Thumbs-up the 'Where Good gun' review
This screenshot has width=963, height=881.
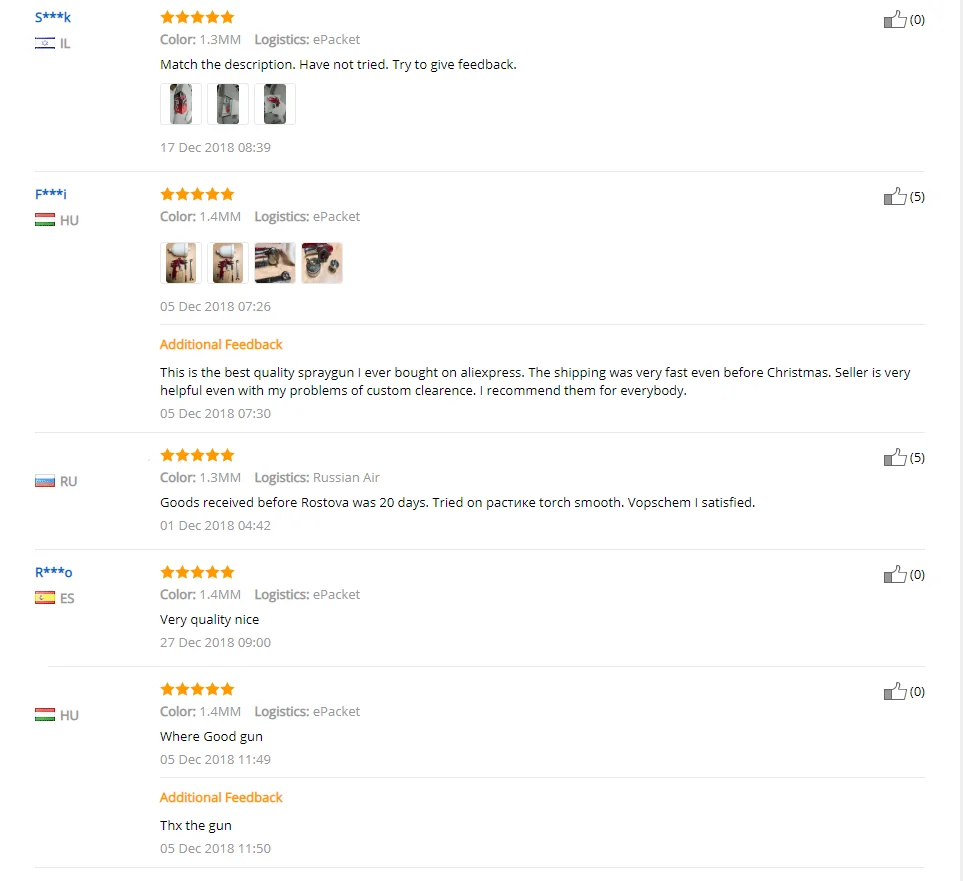(x=895, y=691)
